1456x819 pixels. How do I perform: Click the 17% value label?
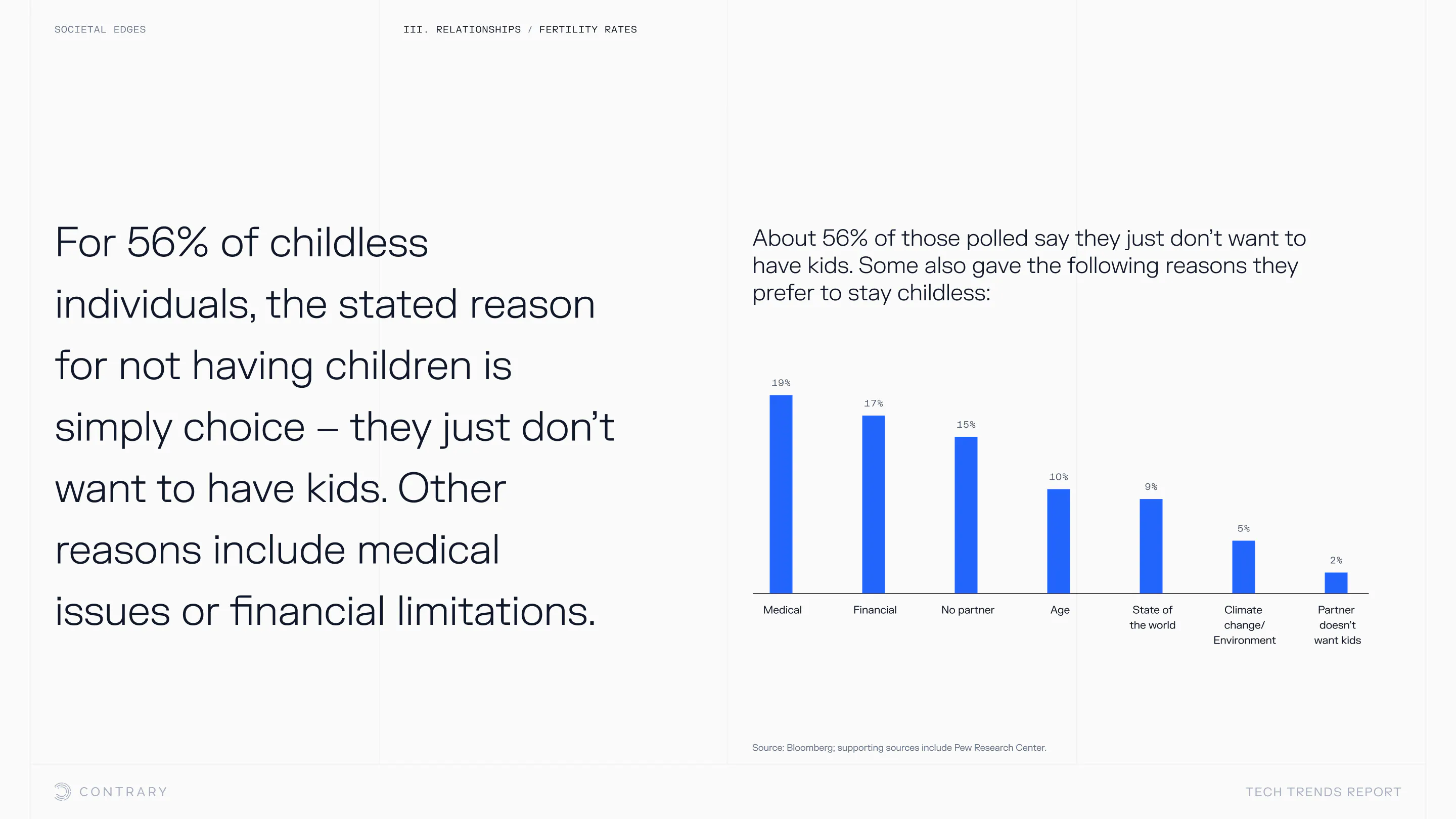pos(873,403)
